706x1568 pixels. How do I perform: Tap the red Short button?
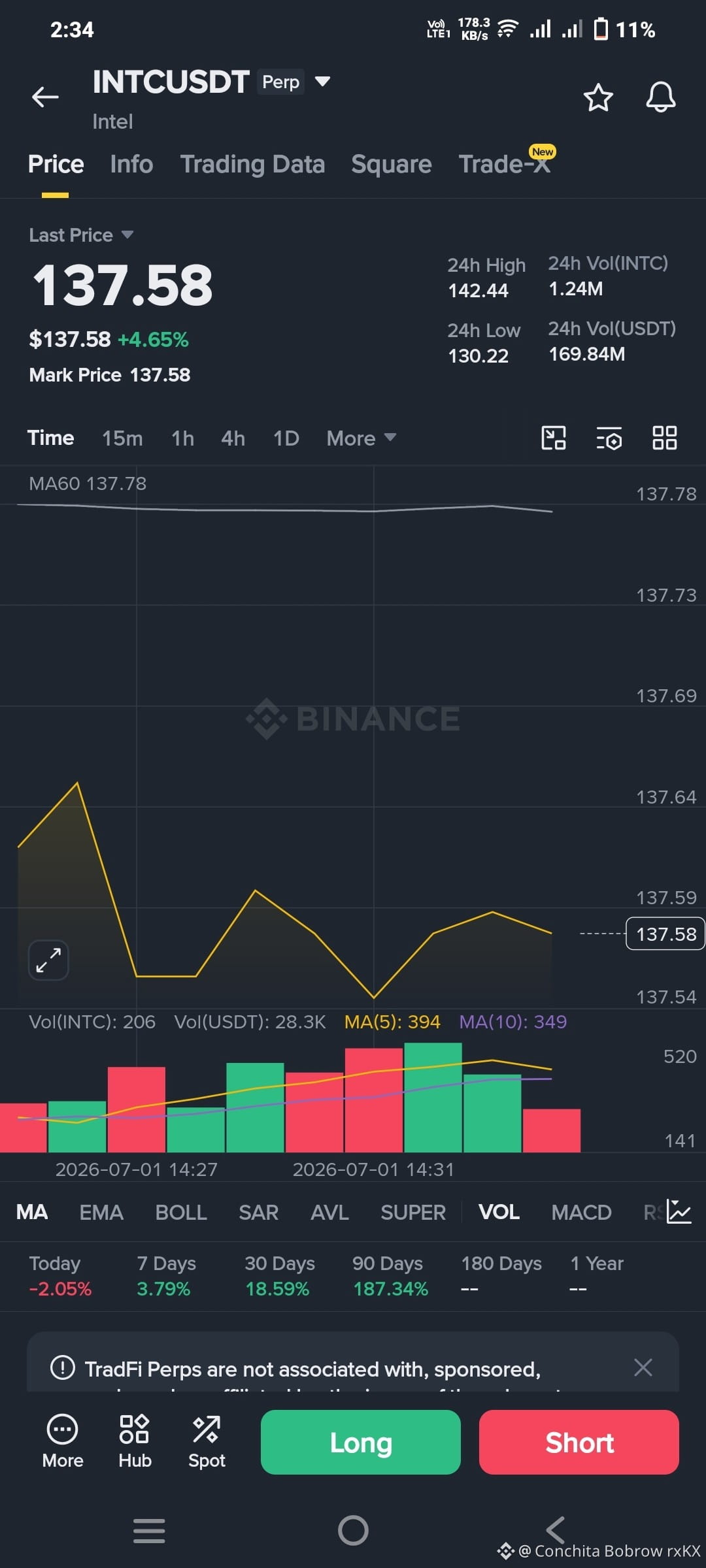pyautogui.click(x=579, y=1442)
